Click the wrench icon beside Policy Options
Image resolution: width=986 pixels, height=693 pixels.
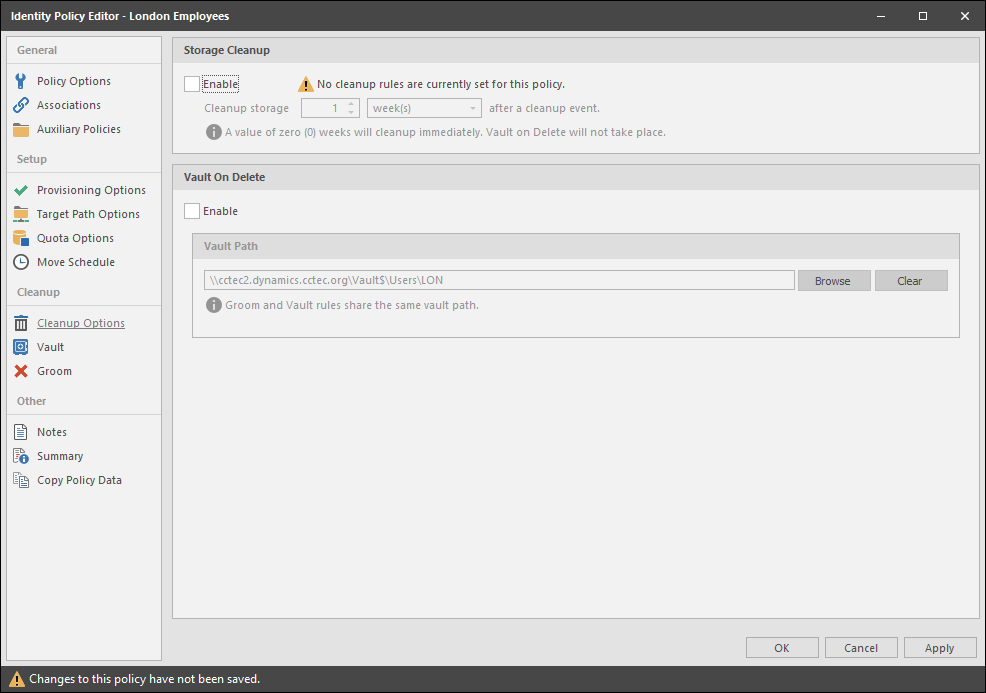pos(21,81)
